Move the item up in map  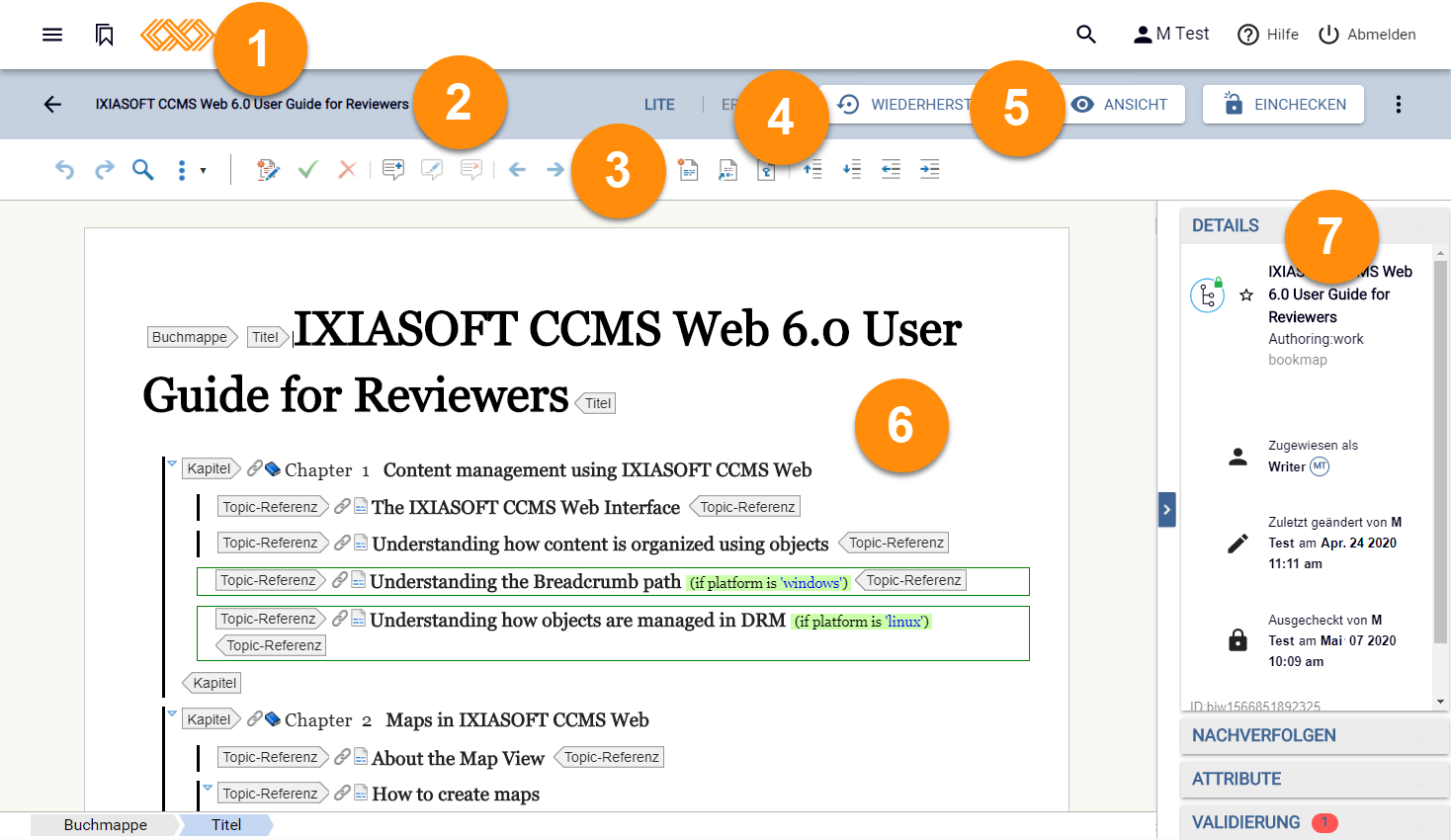[812, 170]
